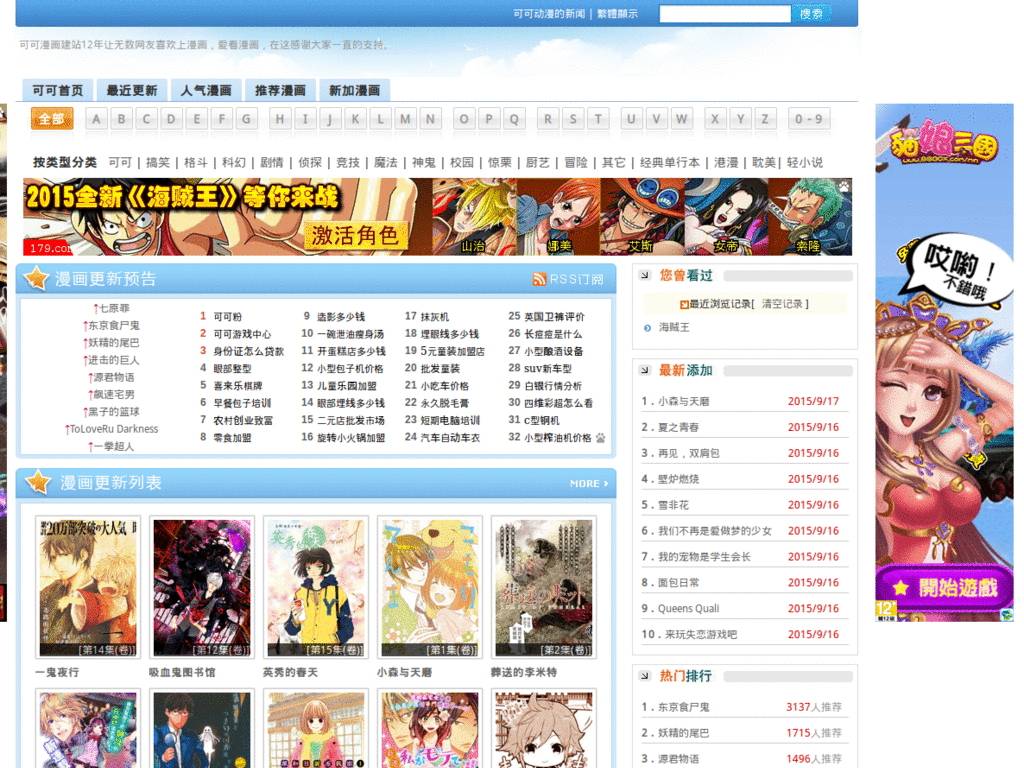
Task: Filter comics by letter K
Action: [x=355, y=119]
